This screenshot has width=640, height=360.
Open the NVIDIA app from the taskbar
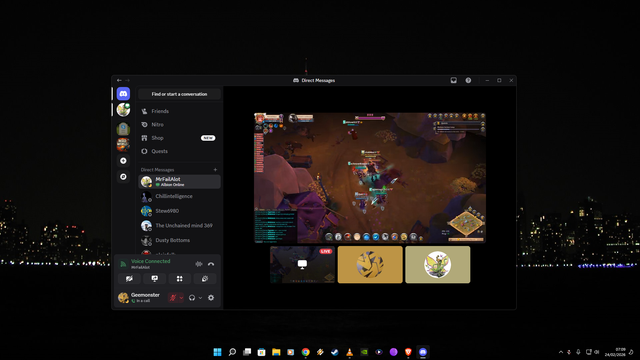click(x=364, y=352)
